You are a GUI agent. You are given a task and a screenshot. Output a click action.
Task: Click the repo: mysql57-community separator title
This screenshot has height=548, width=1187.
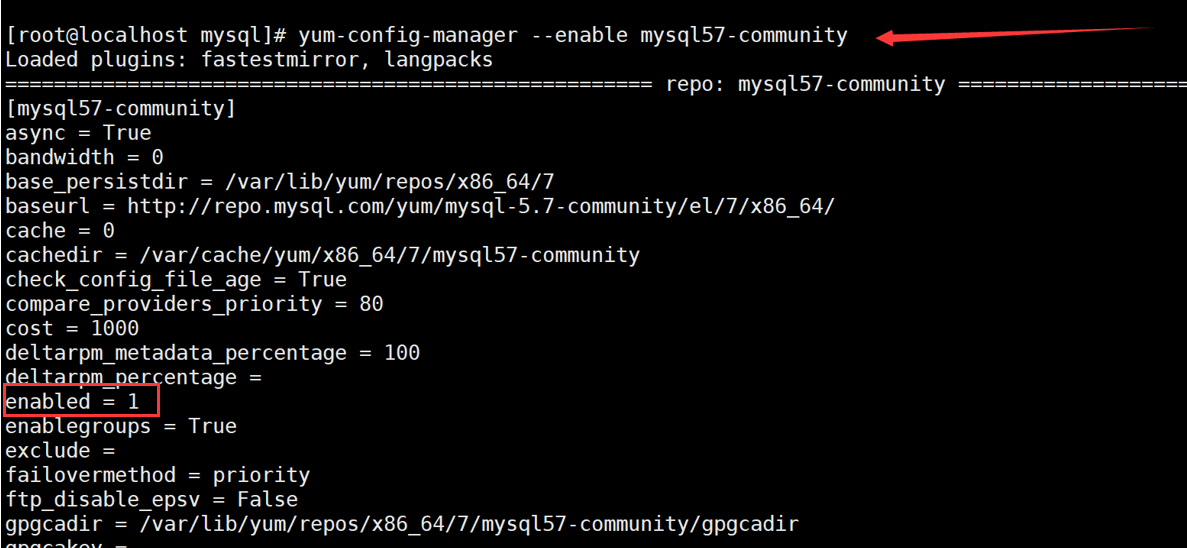coord(805,85)
